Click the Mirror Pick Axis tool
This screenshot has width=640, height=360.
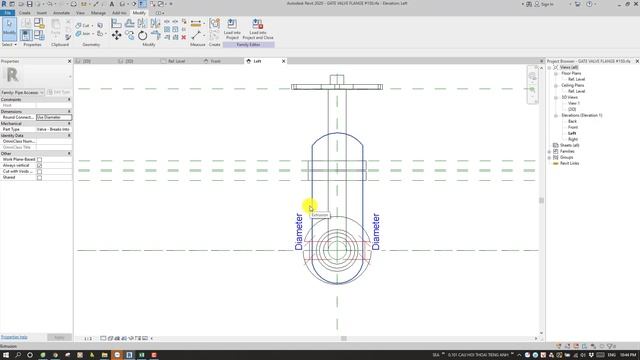coord(142,23)
